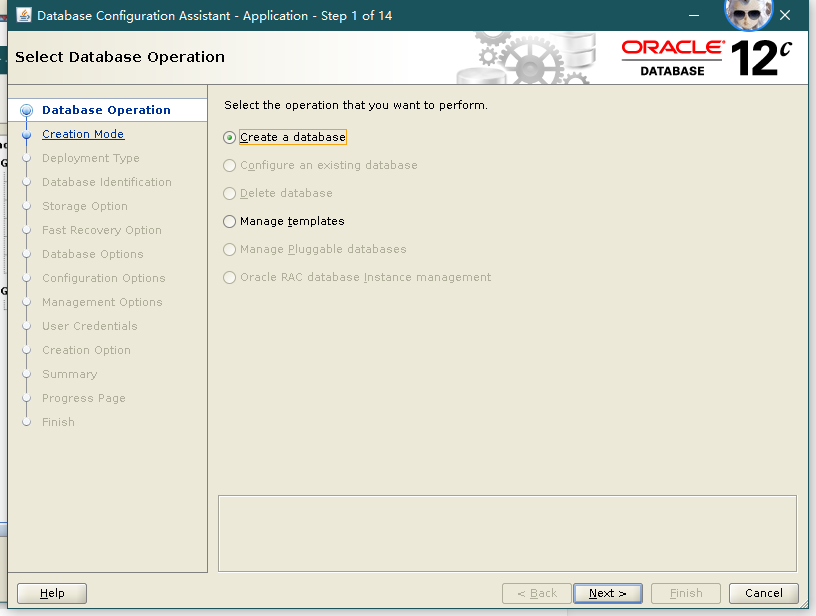Click Creation Option step in sidebar
The height and width of the screenshot is (616, 816).
[86, 350]
